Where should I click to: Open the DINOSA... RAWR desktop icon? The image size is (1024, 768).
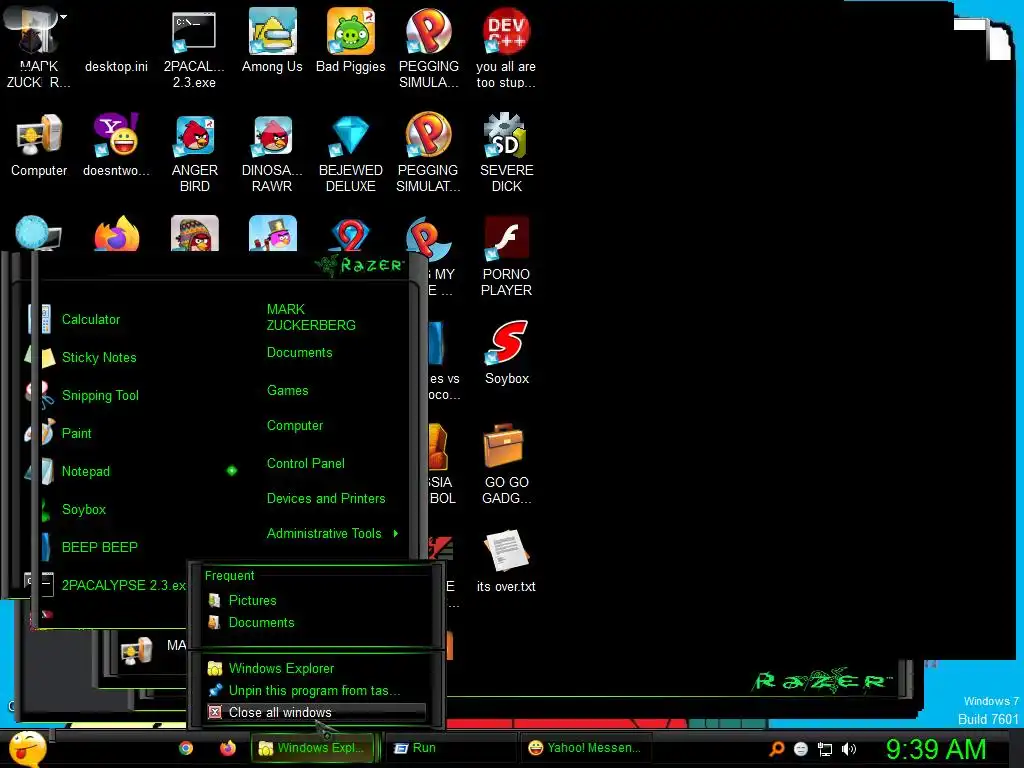click(x=272, y=153)
